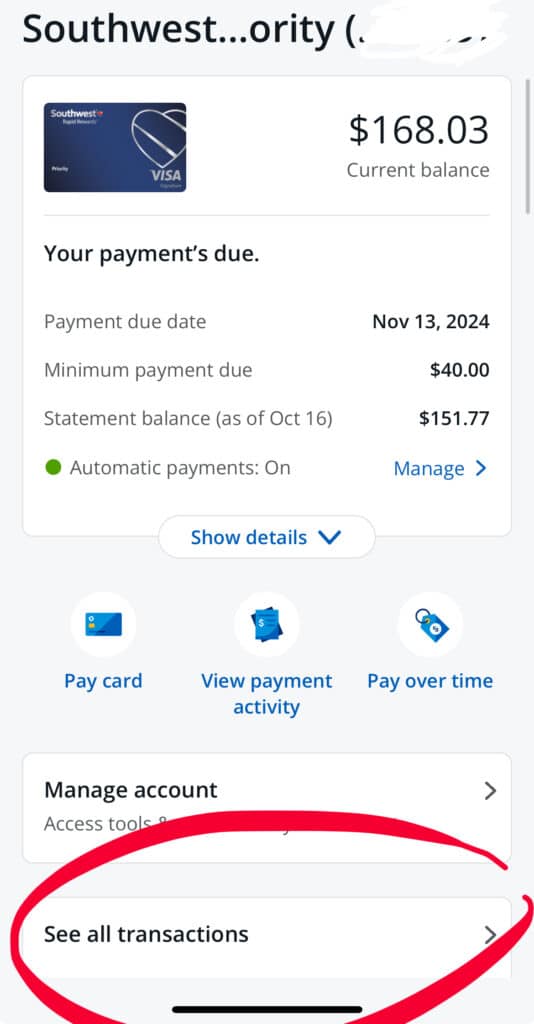Open the Manage account row
The width and height of the screenshot is (534, 1024).
[266, 808]
